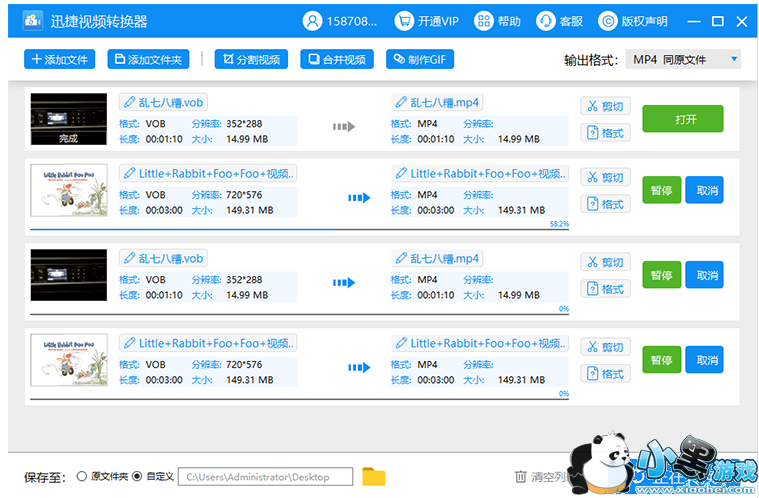759x498 pixels.
Task: Open the yellow output folder icon
Action: pyautogui.click(x=373, y=476)
